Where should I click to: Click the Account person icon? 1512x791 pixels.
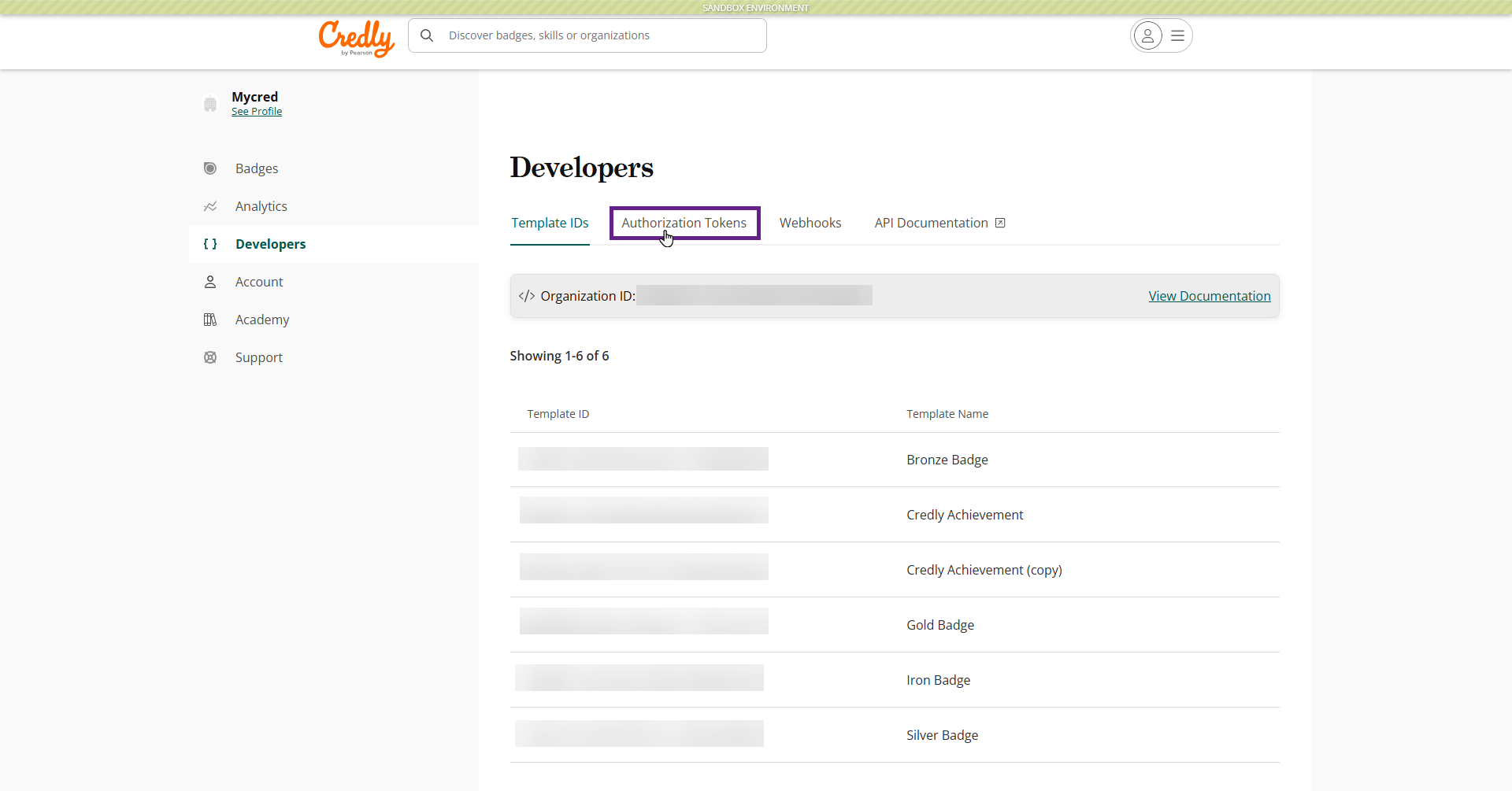click(x=210, y=282)
